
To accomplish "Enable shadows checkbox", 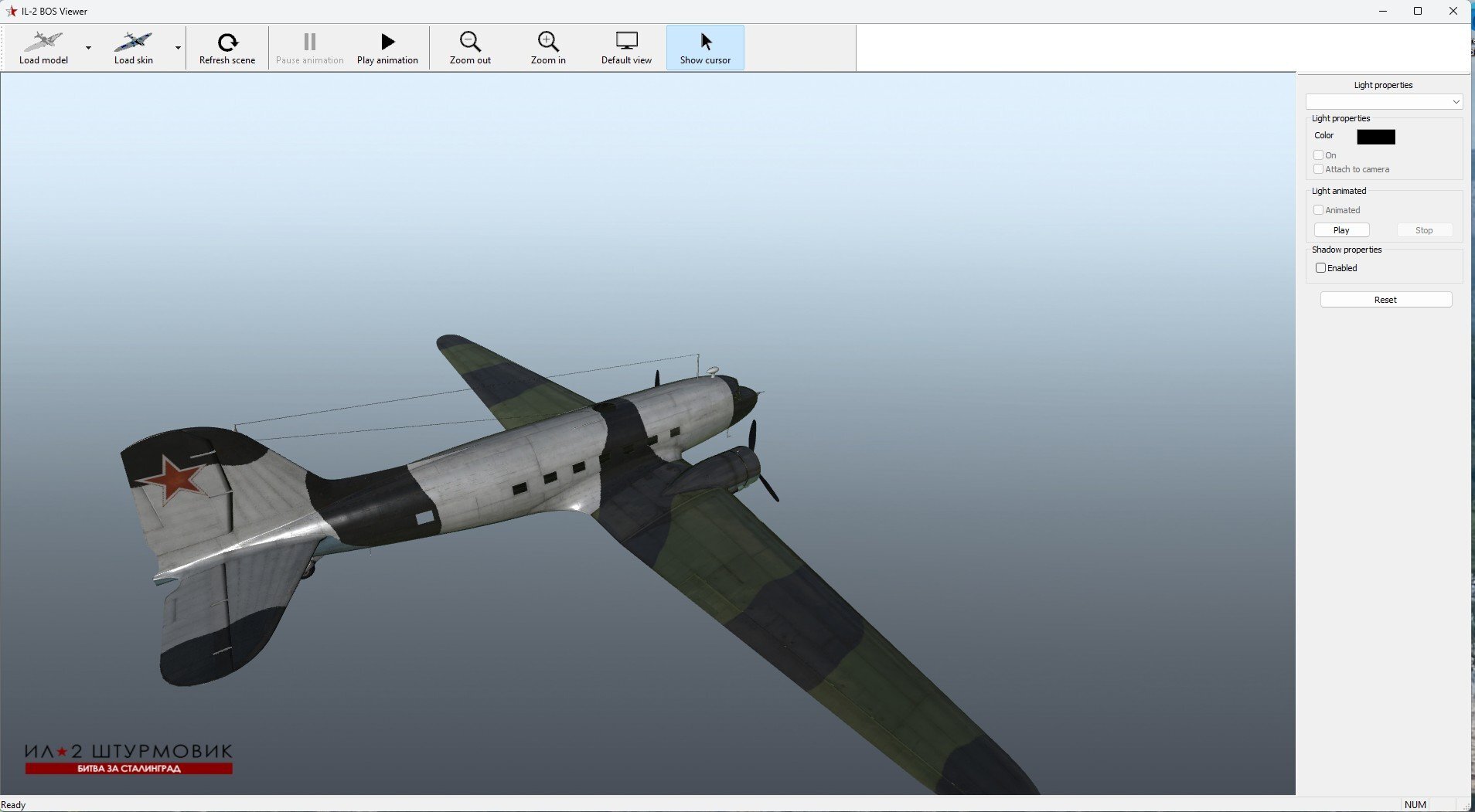I will tap(1320, 268).
